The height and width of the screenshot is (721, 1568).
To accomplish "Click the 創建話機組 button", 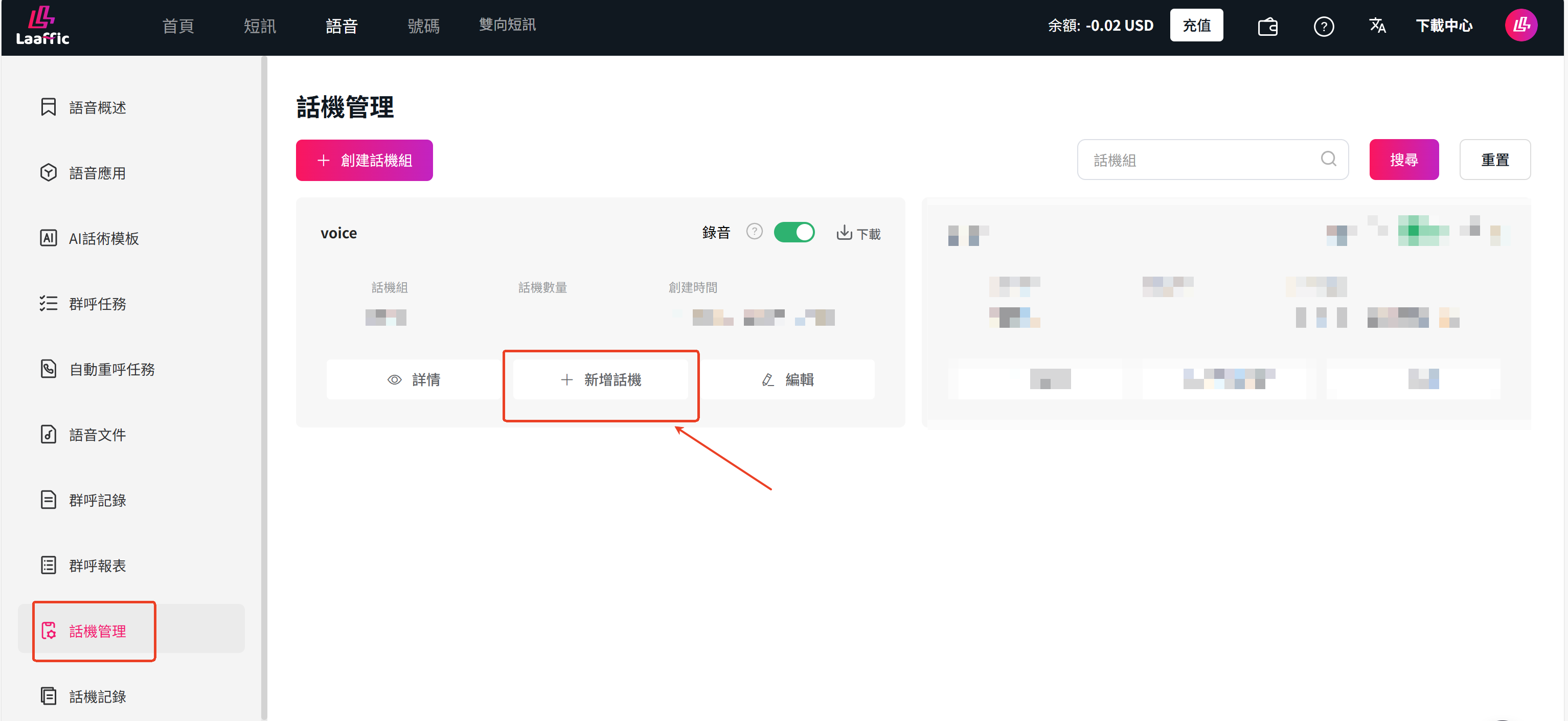I will click(x=364, y=160).
